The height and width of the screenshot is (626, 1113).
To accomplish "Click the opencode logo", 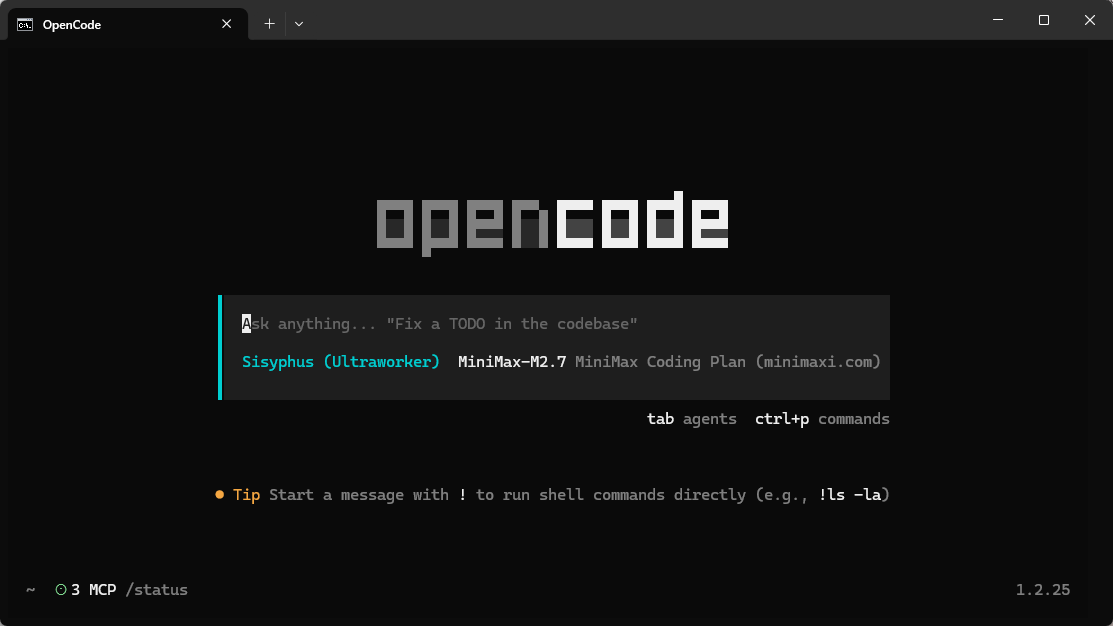I will pos(552,223).
